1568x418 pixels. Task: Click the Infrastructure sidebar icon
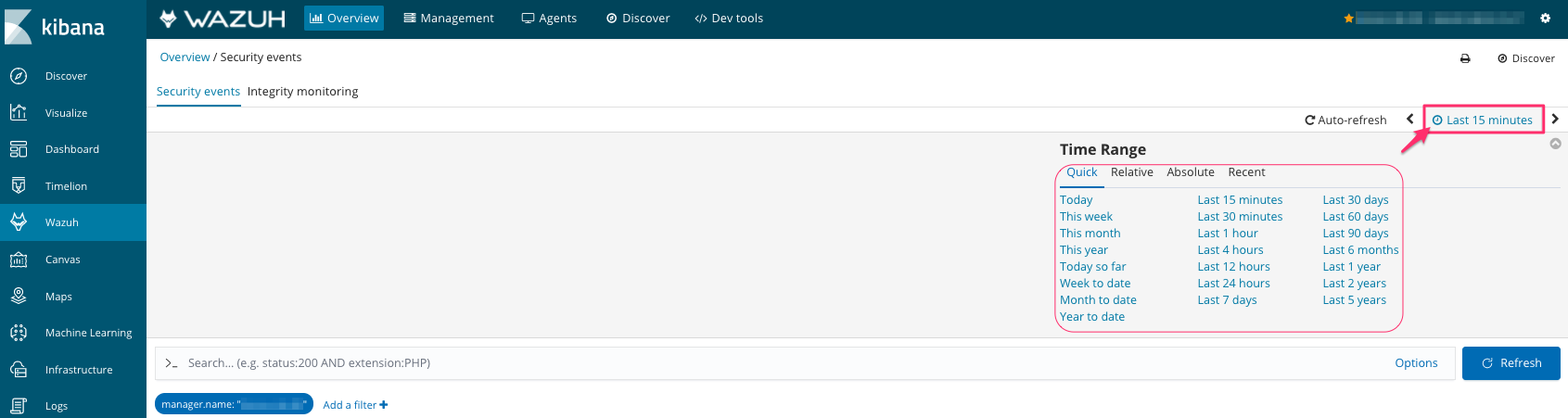tap(19, 369)
